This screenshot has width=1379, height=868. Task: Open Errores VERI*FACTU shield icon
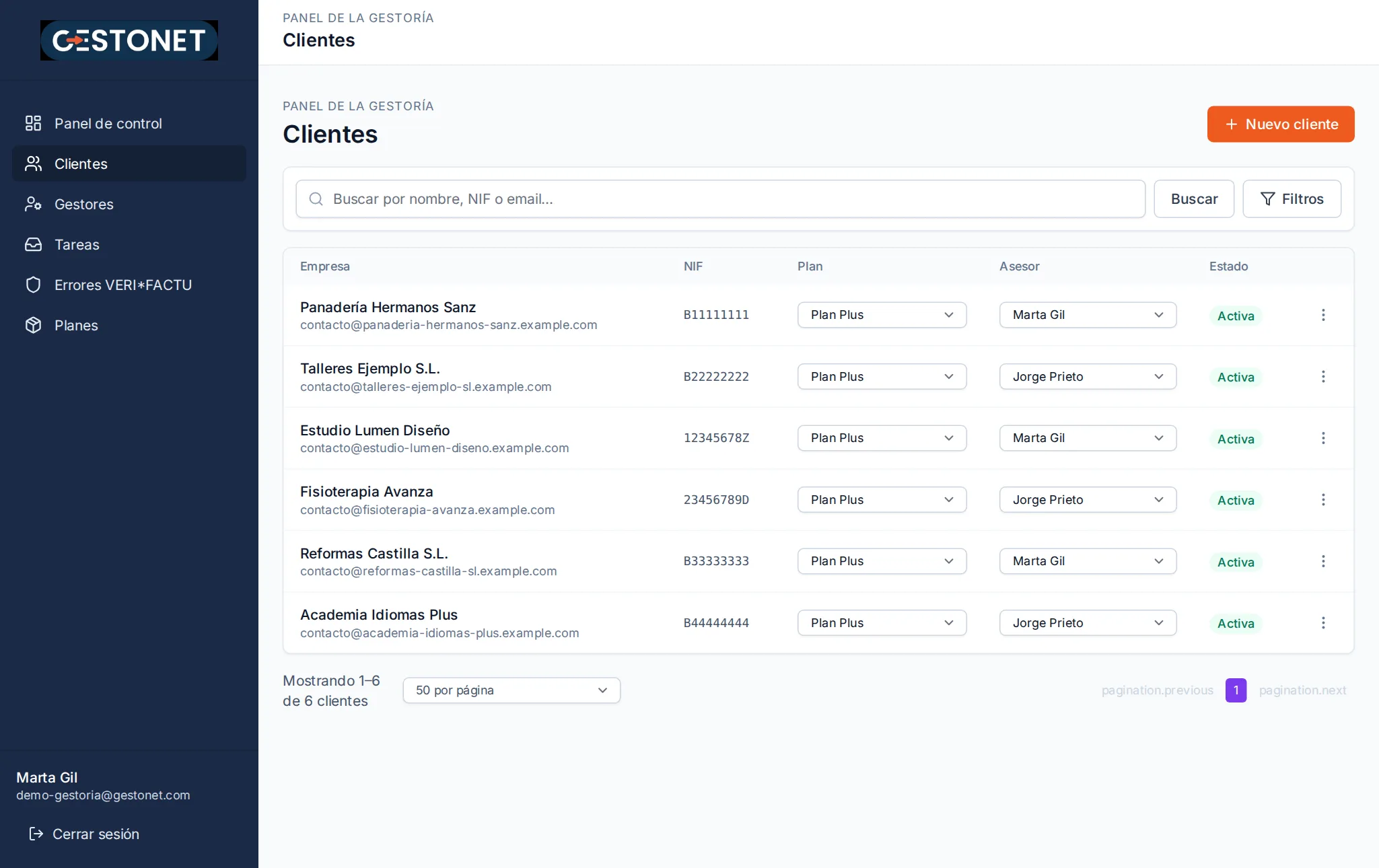33,285
